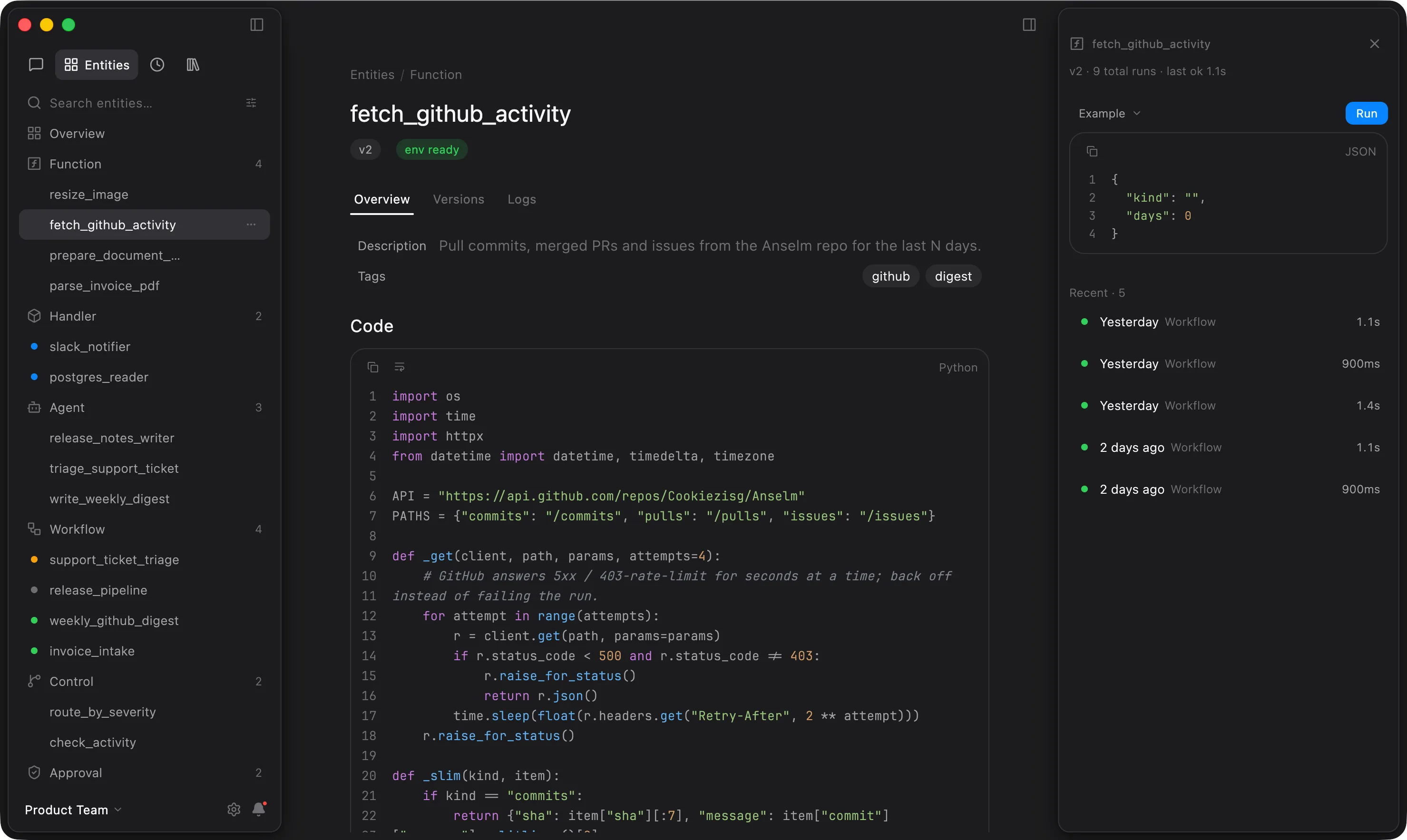This screenshot has height=840, width=1407.
Task: Select prepare_document_… function
Action: coord(144,255)
